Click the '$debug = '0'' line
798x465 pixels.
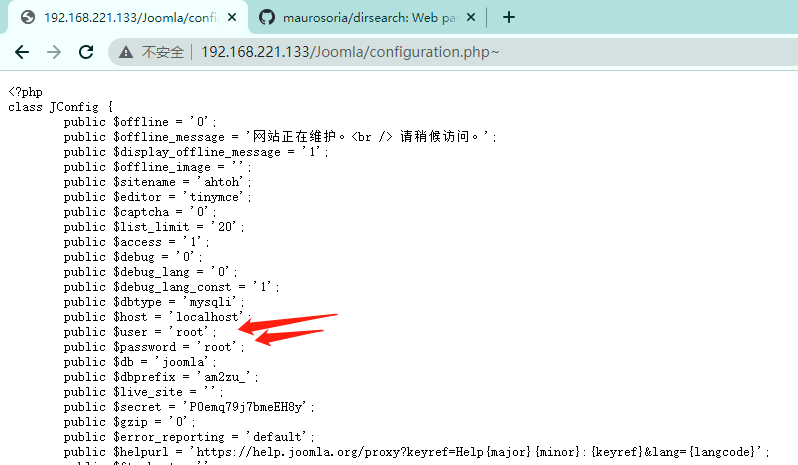point(133,257)
